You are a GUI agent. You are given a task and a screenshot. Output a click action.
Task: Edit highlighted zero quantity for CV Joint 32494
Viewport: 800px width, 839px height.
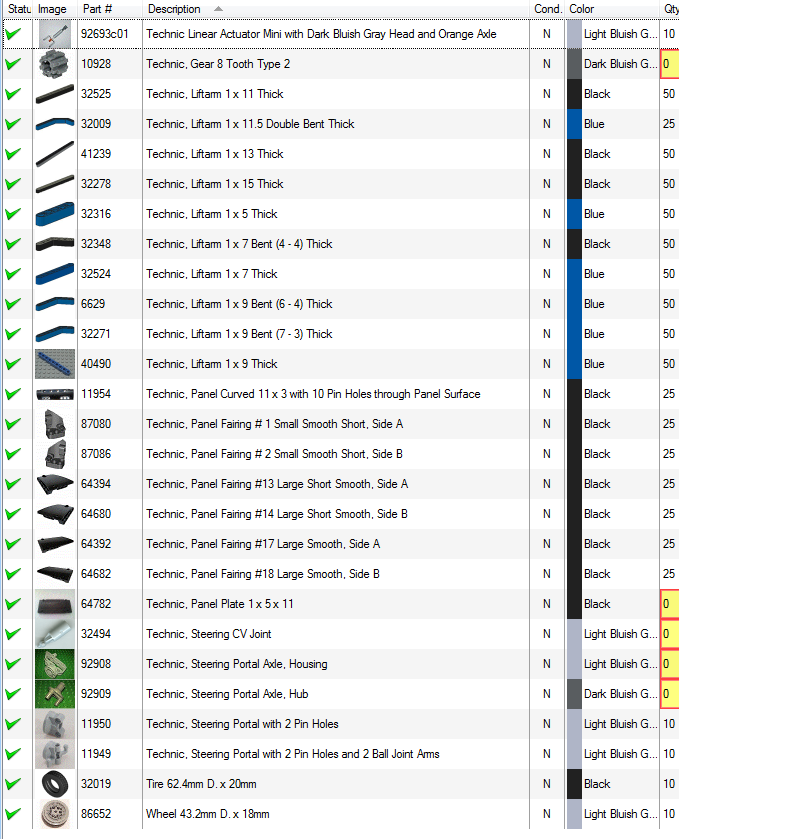coord(670,634)
